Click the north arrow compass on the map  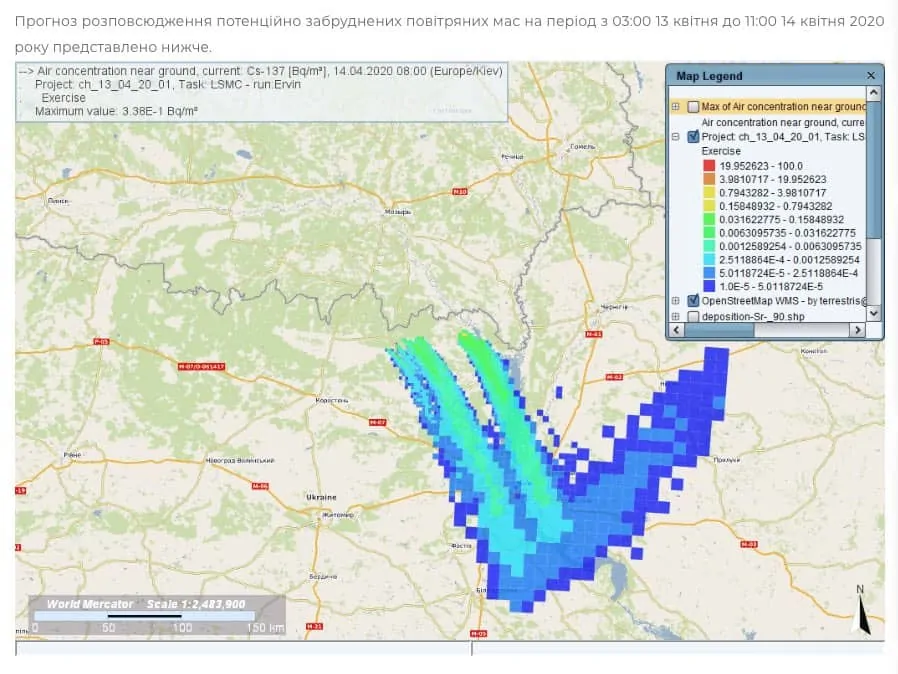click(x=862, y=611)
